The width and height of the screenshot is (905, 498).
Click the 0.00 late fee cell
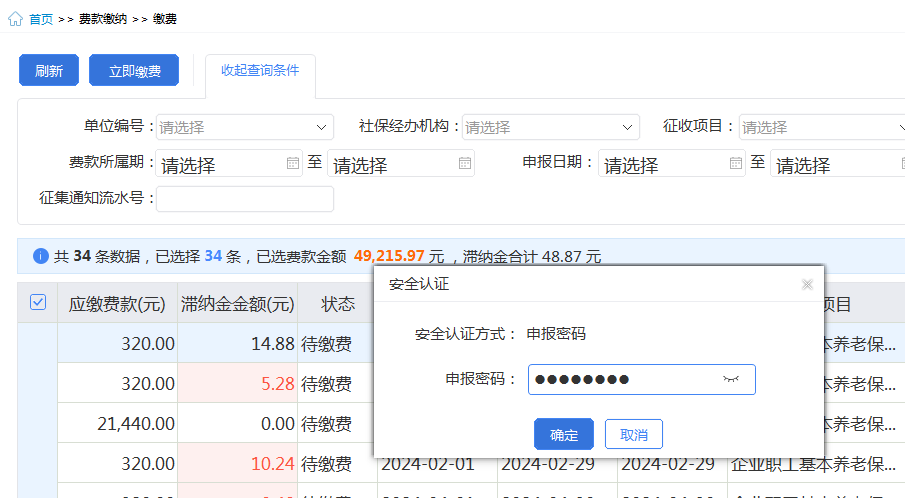pyautogui.click(x=237, y=424)
